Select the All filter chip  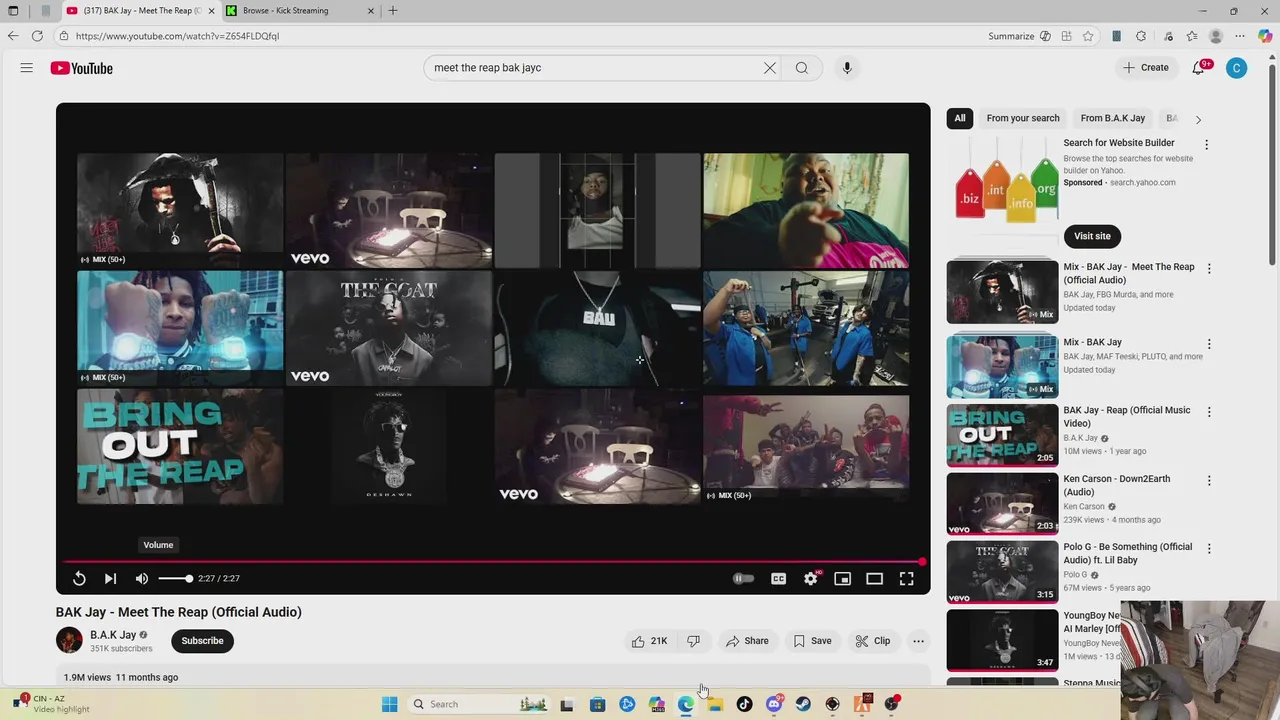point(960,118)
